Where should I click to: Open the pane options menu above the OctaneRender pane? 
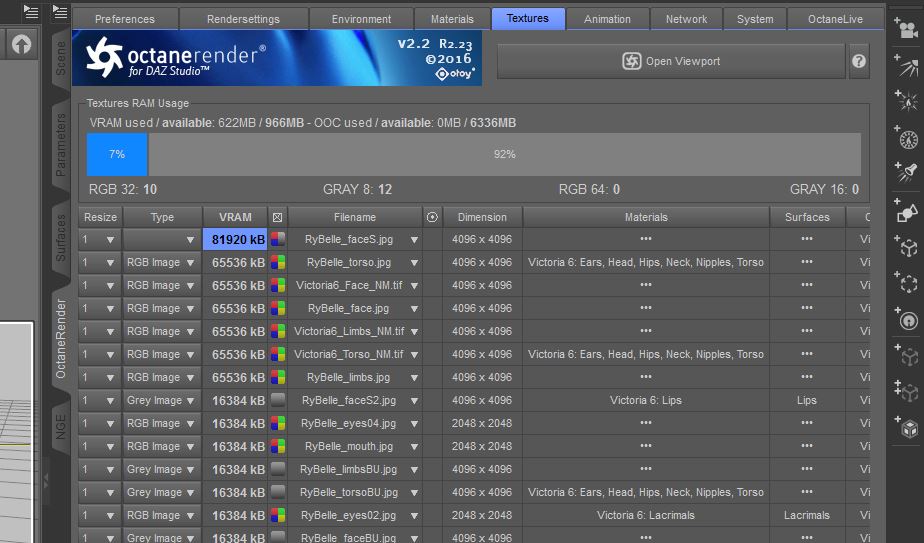click(x=60, y=11)
